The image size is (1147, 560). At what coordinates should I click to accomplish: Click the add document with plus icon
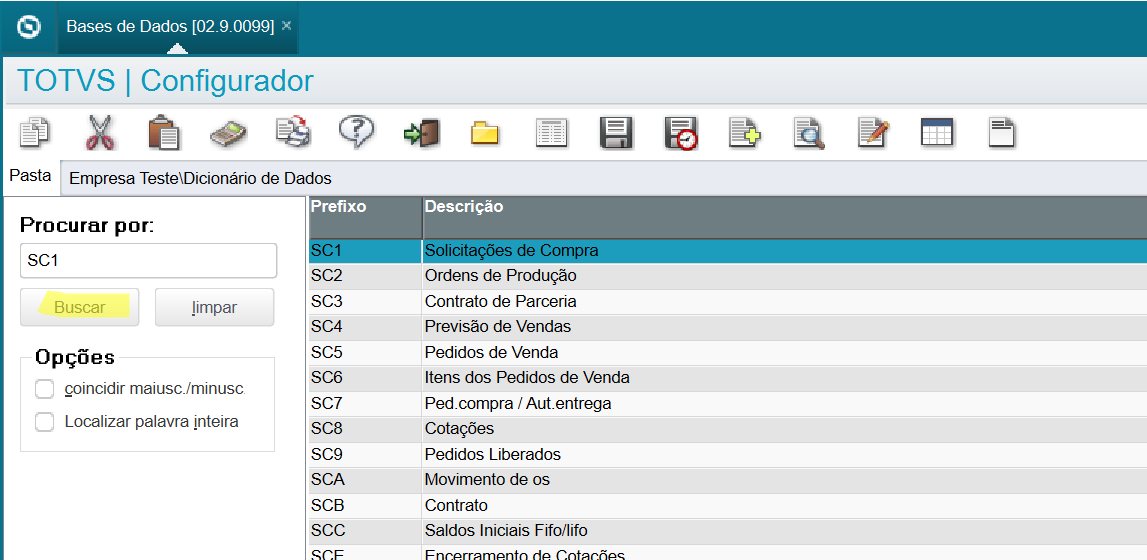coord(745,134)
